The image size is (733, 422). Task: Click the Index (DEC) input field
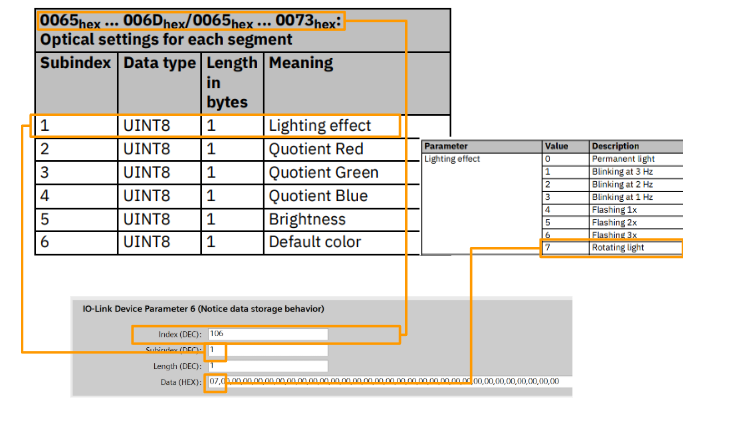coord(267,334)
